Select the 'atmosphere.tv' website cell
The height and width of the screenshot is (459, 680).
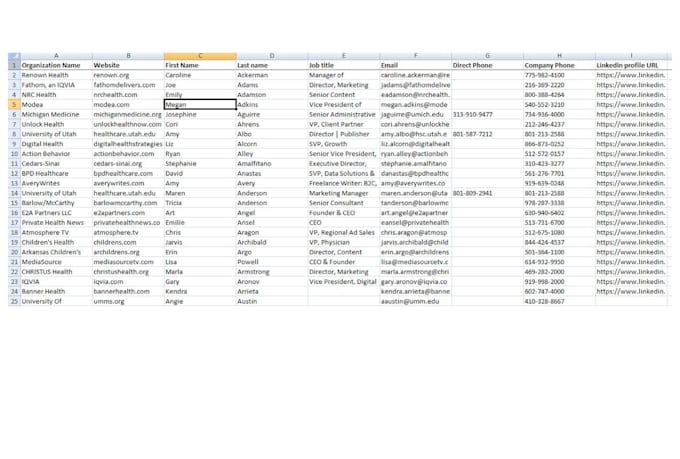pos(128,233)
